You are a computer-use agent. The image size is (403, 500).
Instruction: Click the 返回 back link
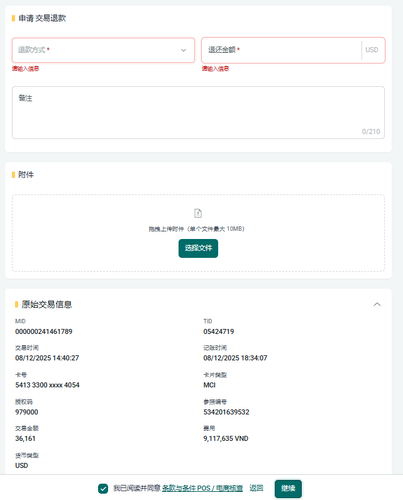pyautogui.click(x=256, y=488)
